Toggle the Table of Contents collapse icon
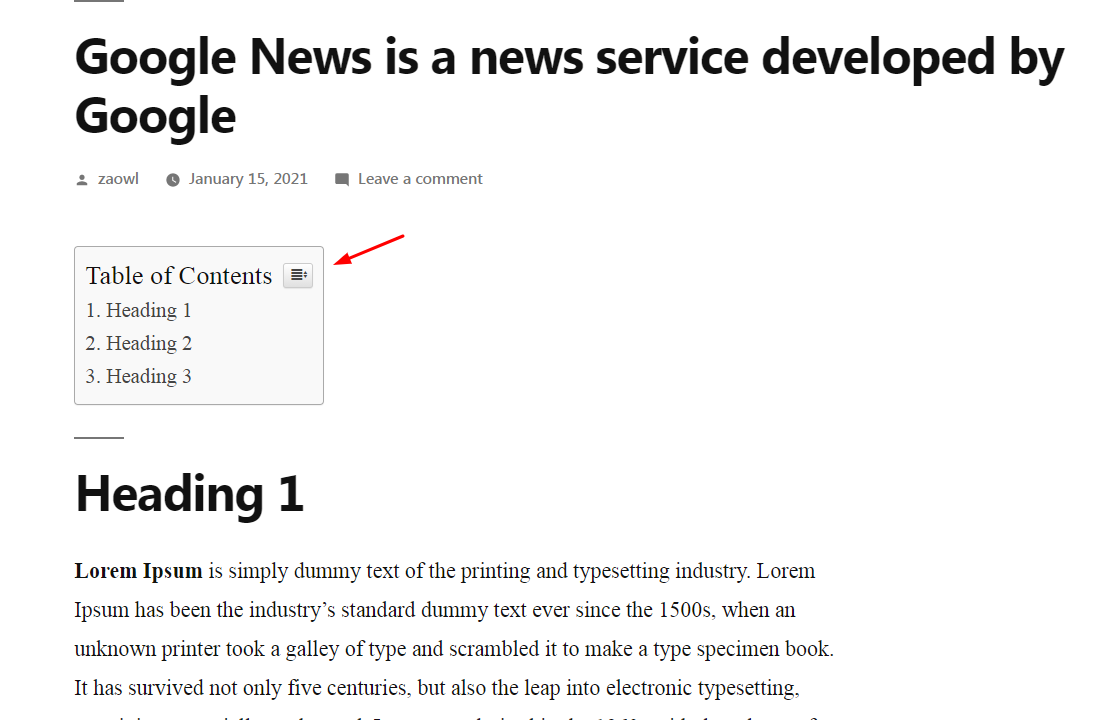Image resolution: width=1117 pixels, height=720 pixels. click(298, 275)
